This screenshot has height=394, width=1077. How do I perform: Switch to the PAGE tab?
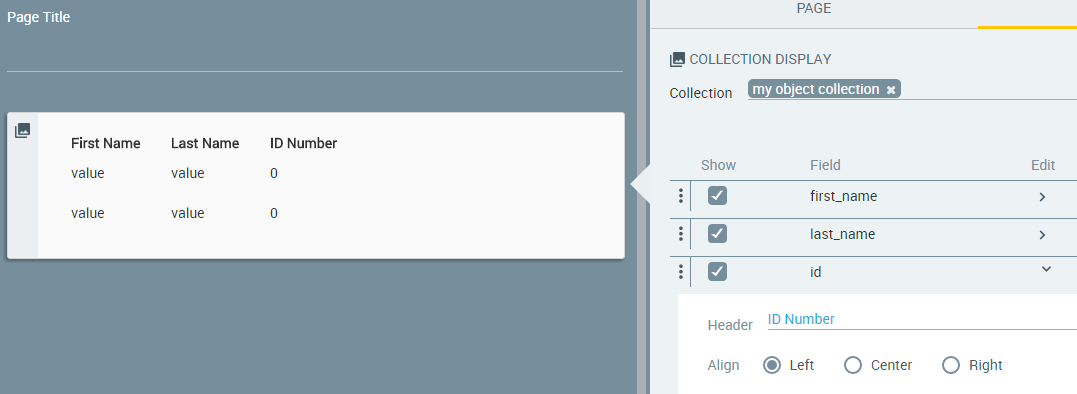click(x=814, y=9)
